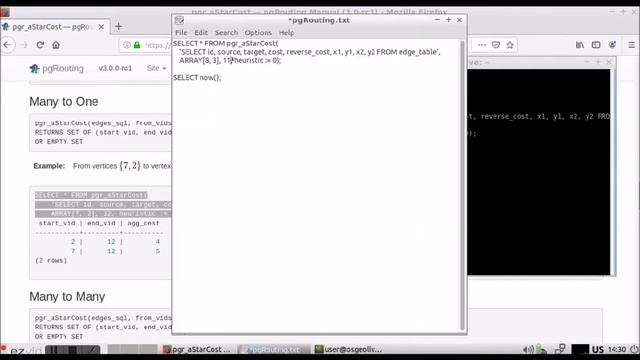Open Firefox library icon
Image resolution: width=640 pixels, height=360 pixels.
coord(580,45)
